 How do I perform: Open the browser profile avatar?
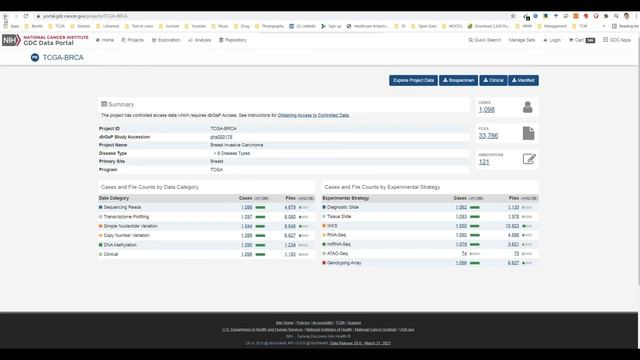[x=627, y=16]
